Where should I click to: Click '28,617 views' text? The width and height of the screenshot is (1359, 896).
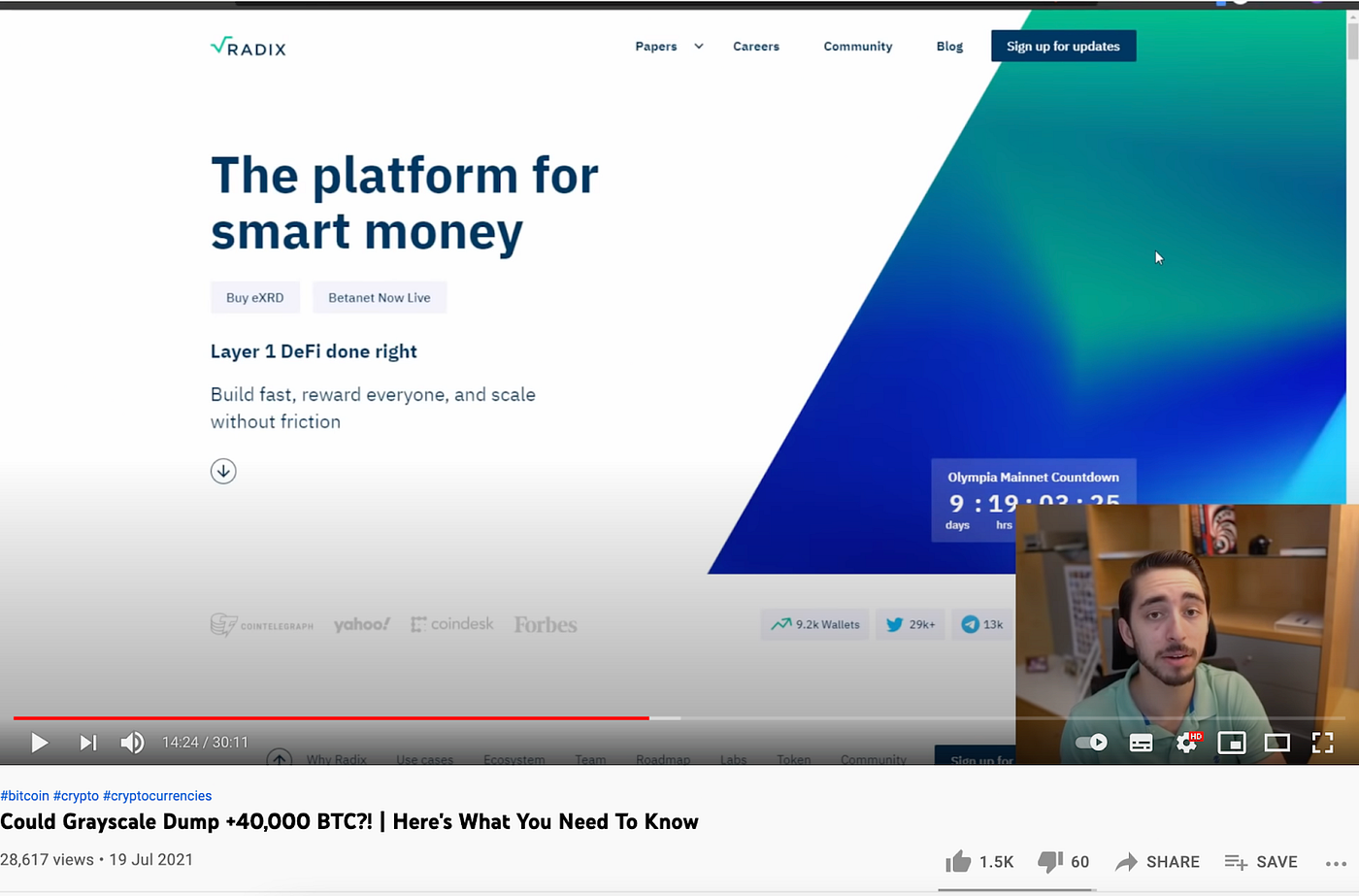pyautogui.click(x=48, y=860)
